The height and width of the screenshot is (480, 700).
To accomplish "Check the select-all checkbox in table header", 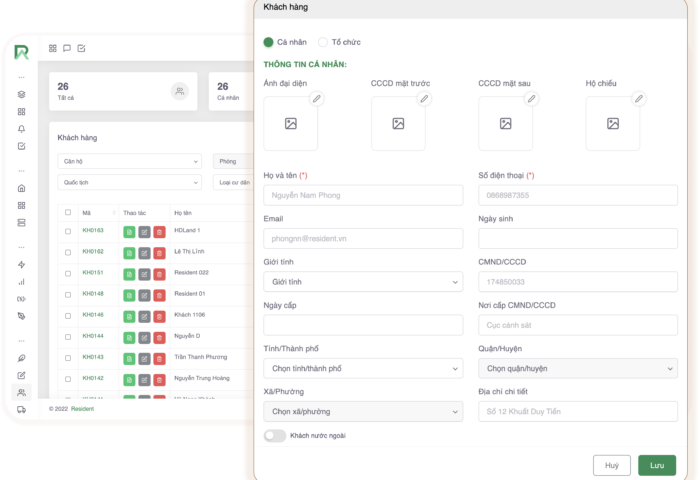I will tap(68, 213).
